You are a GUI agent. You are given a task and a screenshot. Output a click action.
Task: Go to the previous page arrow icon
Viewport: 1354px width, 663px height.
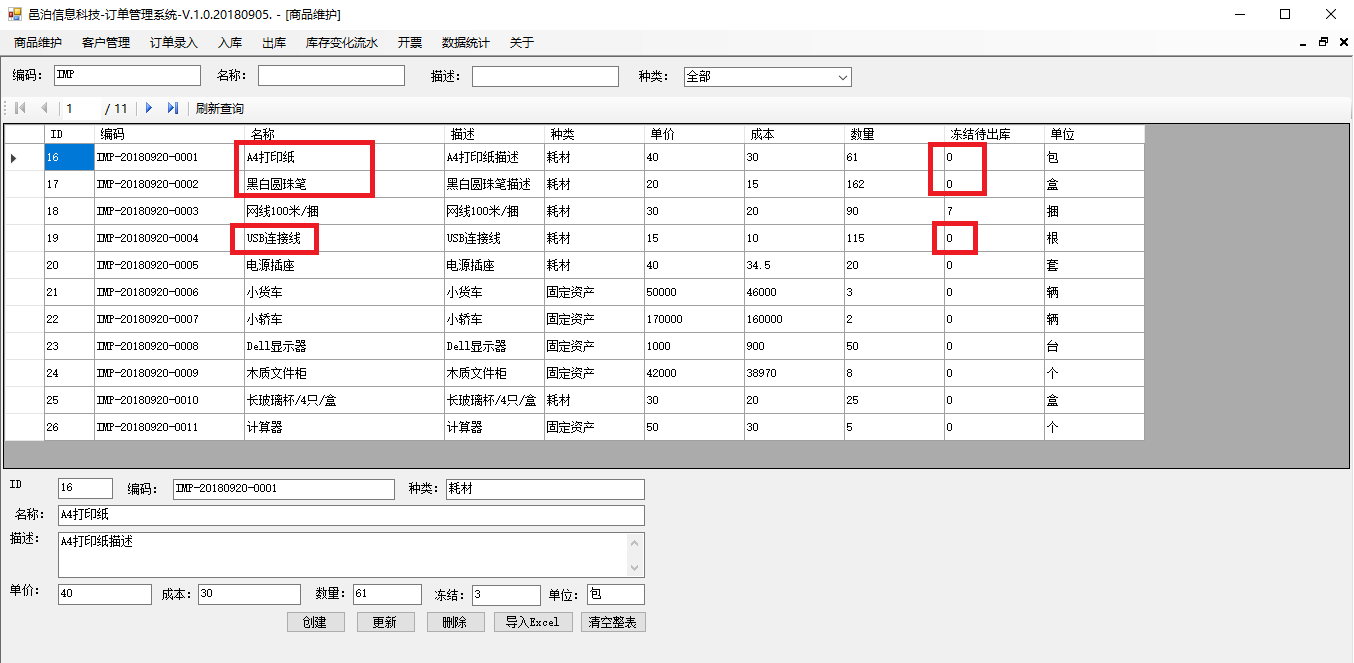coord(44,108)
